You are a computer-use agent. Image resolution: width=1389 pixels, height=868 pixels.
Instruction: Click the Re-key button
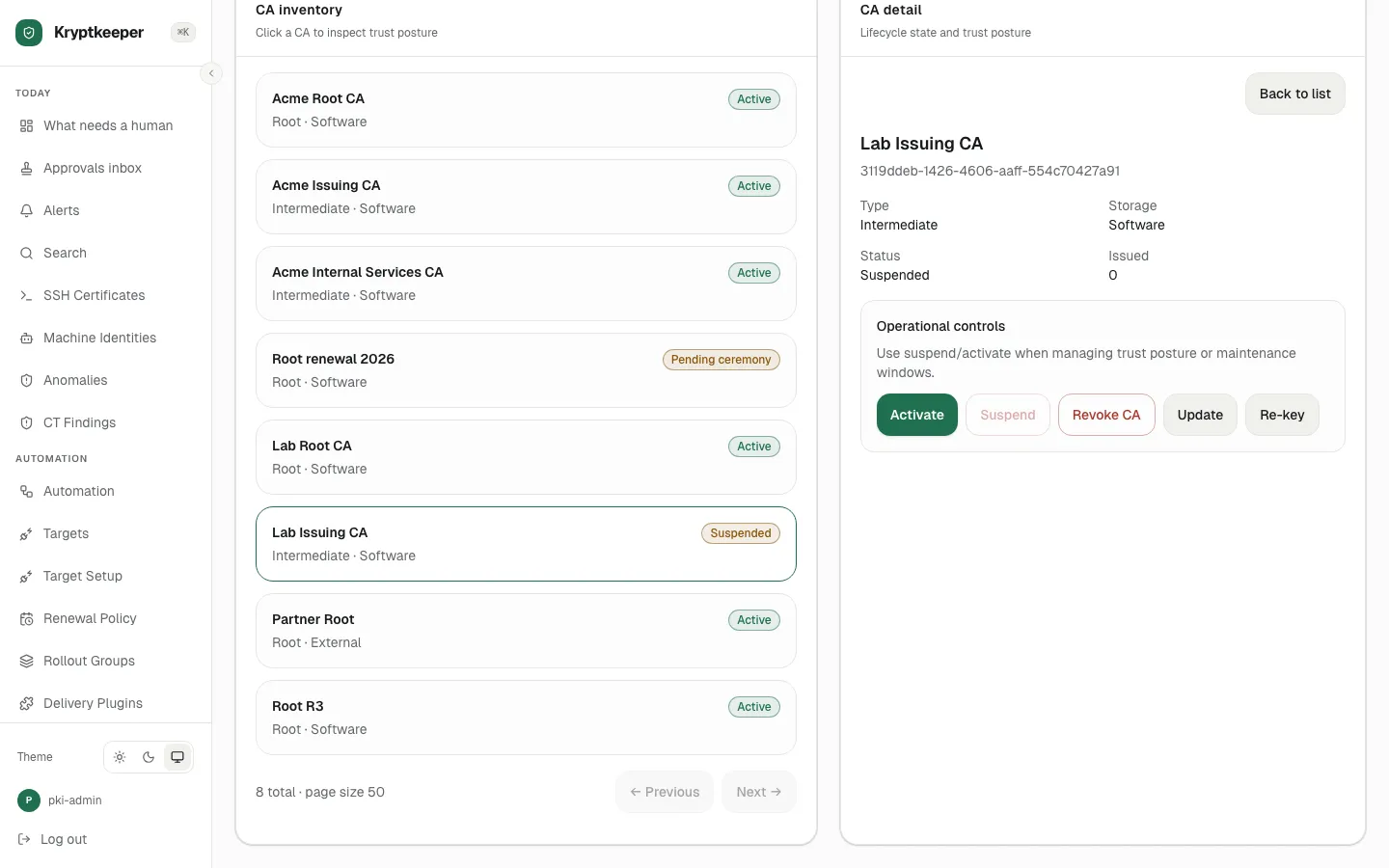coord(1282,415)
